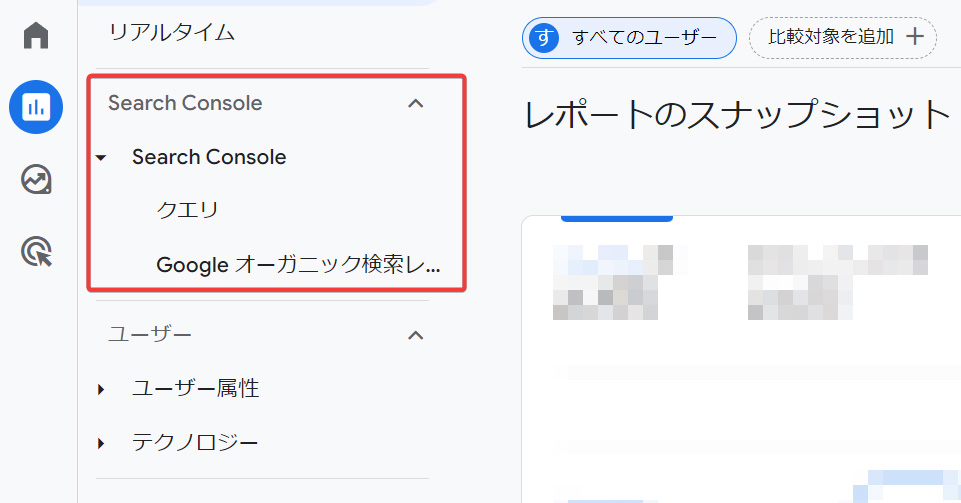961x503 pixels.
Task: Expand the ユーザー属性 triangle
Action: (x=101, y=389)
